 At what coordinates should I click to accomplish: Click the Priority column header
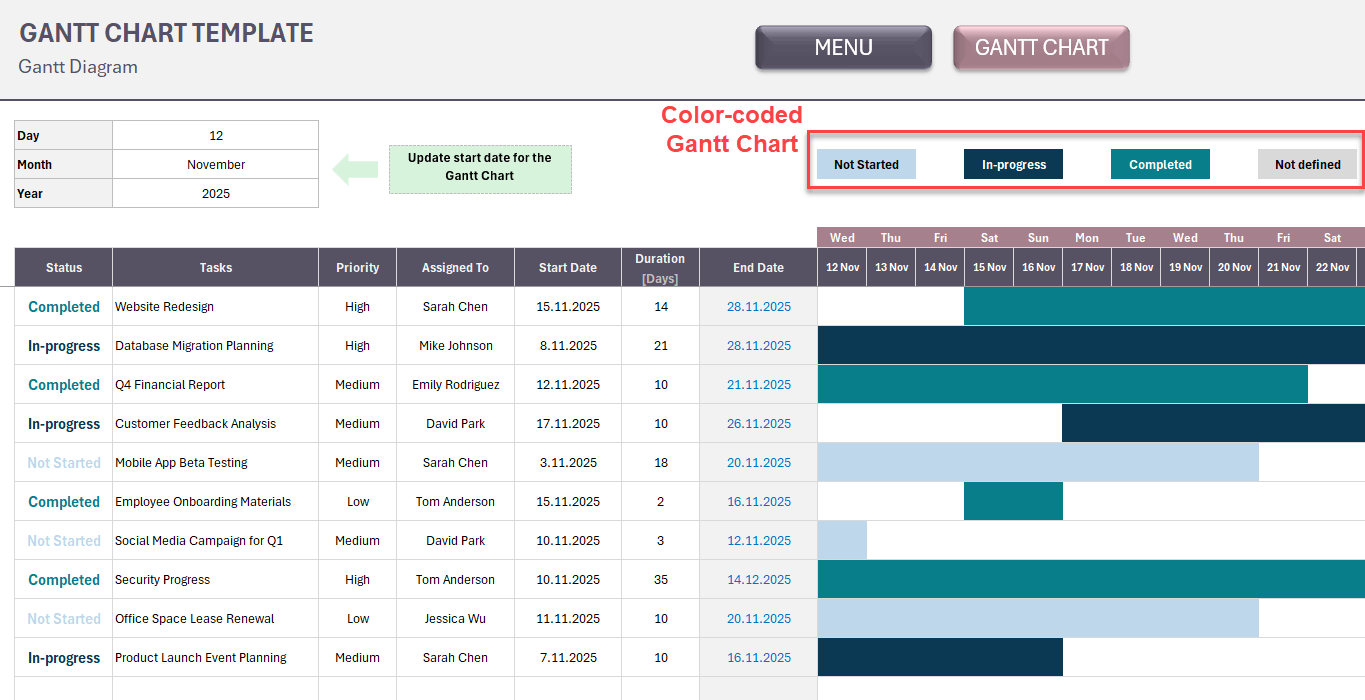(358, 268)
